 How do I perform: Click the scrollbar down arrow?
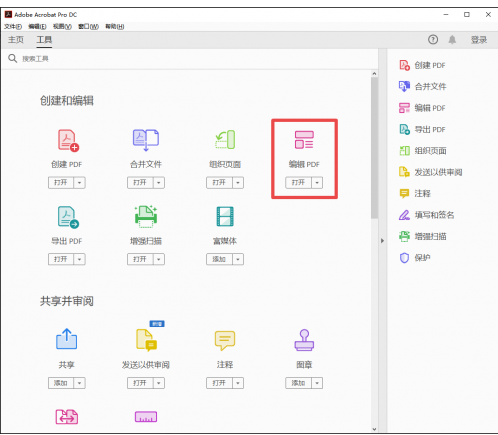point(374,429)
